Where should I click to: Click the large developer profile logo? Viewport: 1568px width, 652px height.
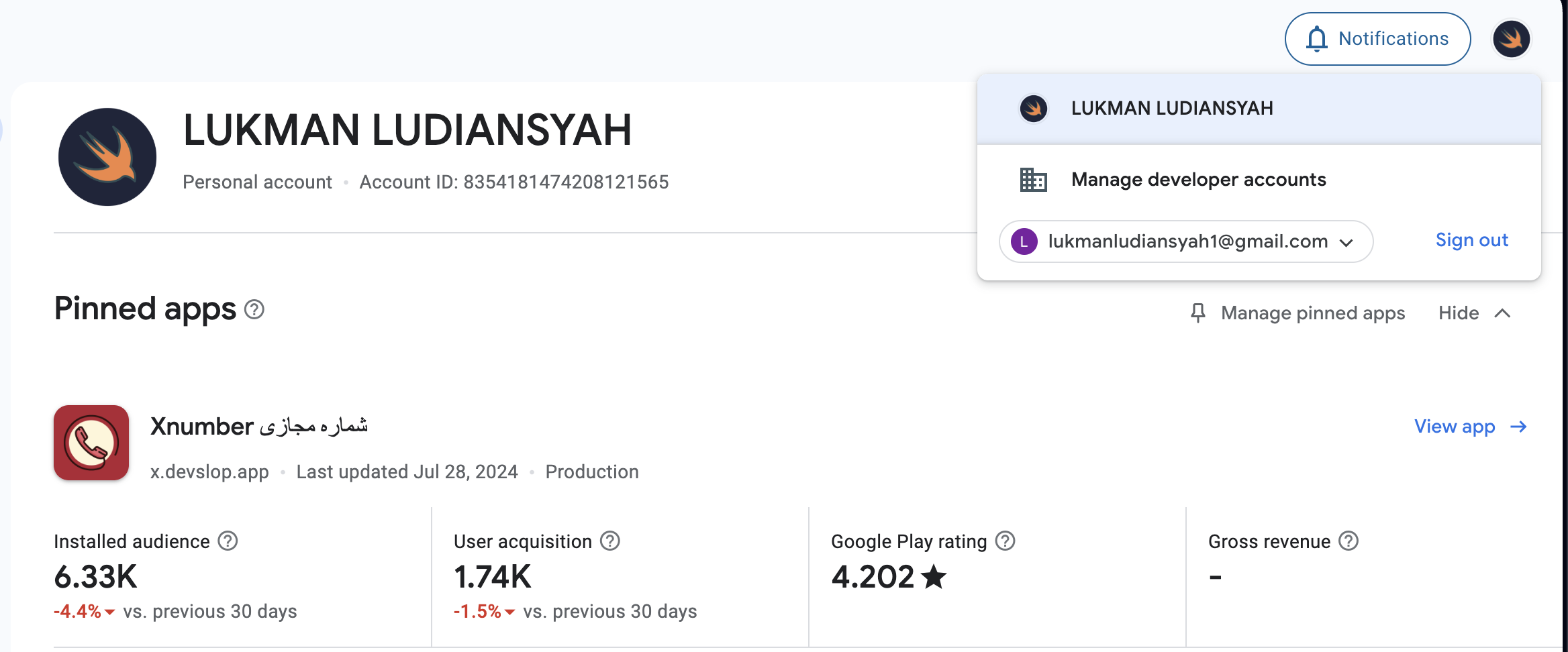pyautogui.click(x=107, y=157)
